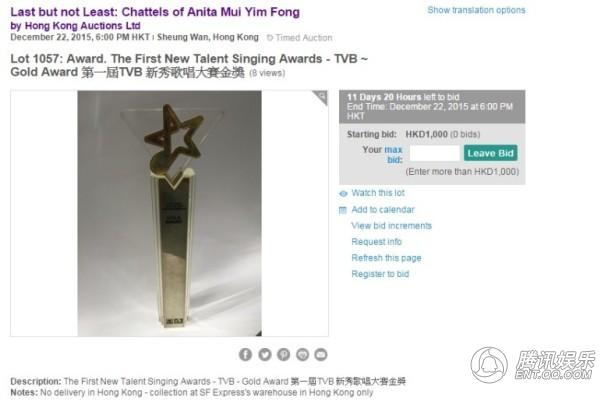Email this lot using envelope icon

(321, 354)
